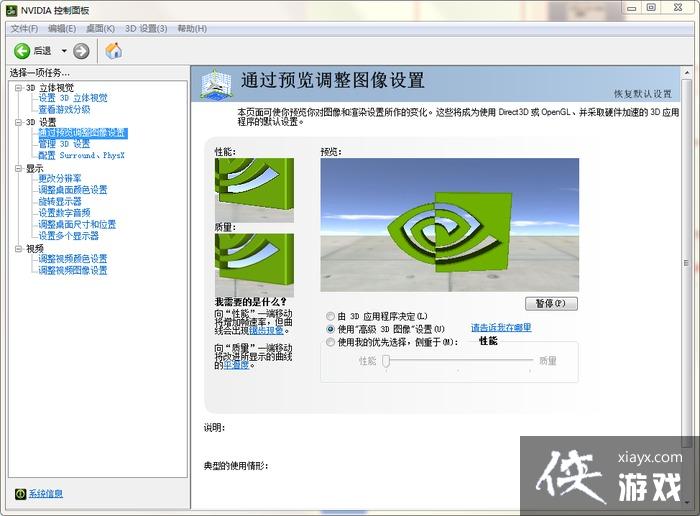The width and height of the screenshot is (700, 516).
Task: Click the system information icon at bottom left
Action: point(20,494)
